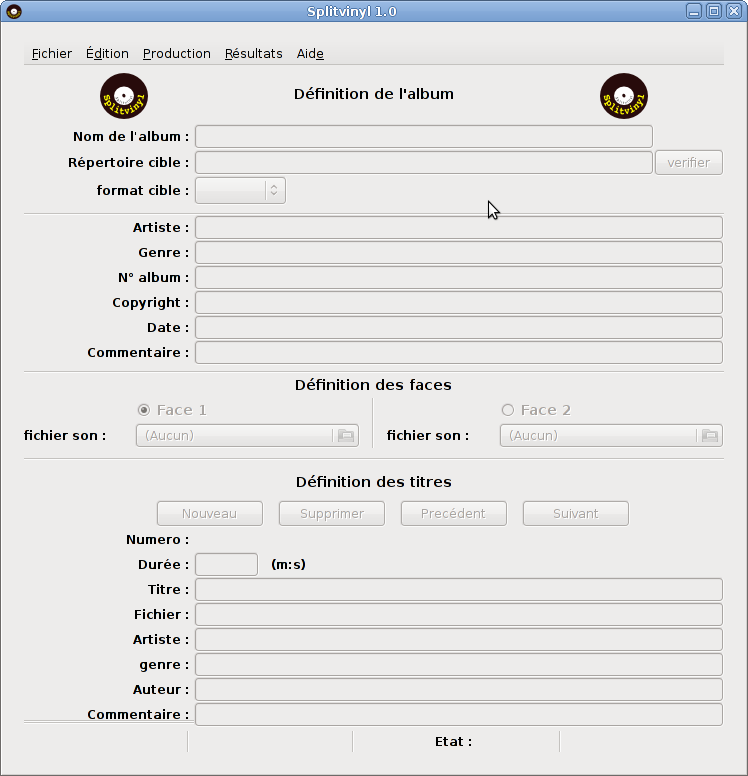
Task: Click the verifier button
Action: [x=689, y=163]
